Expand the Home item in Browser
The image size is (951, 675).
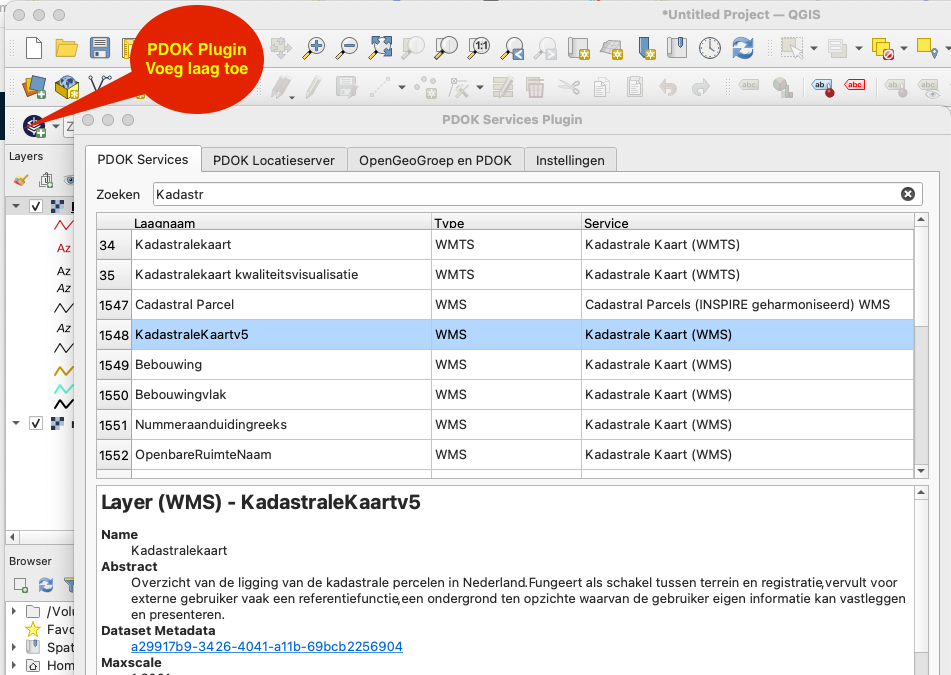14,665
